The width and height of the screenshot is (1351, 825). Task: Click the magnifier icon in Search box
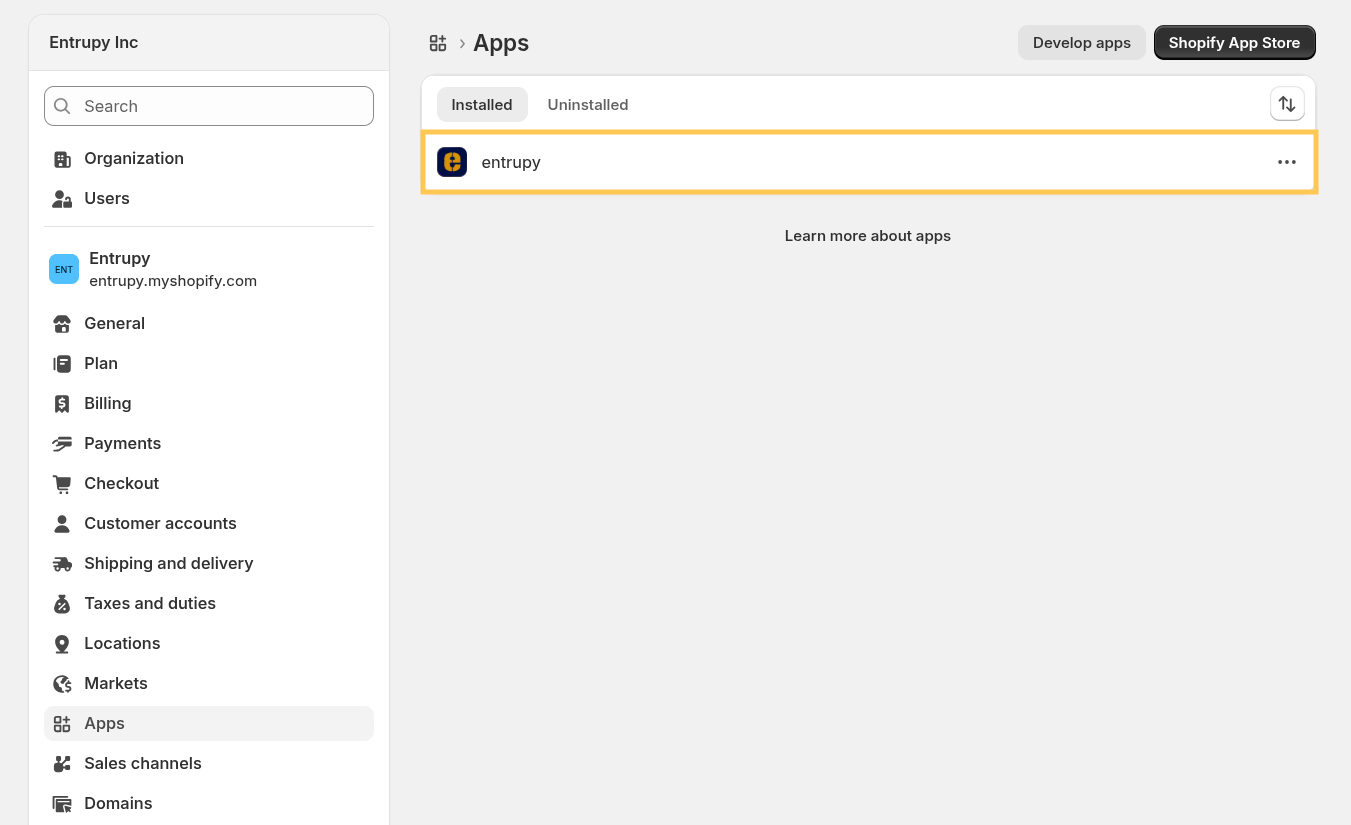(x=62, y=106)
